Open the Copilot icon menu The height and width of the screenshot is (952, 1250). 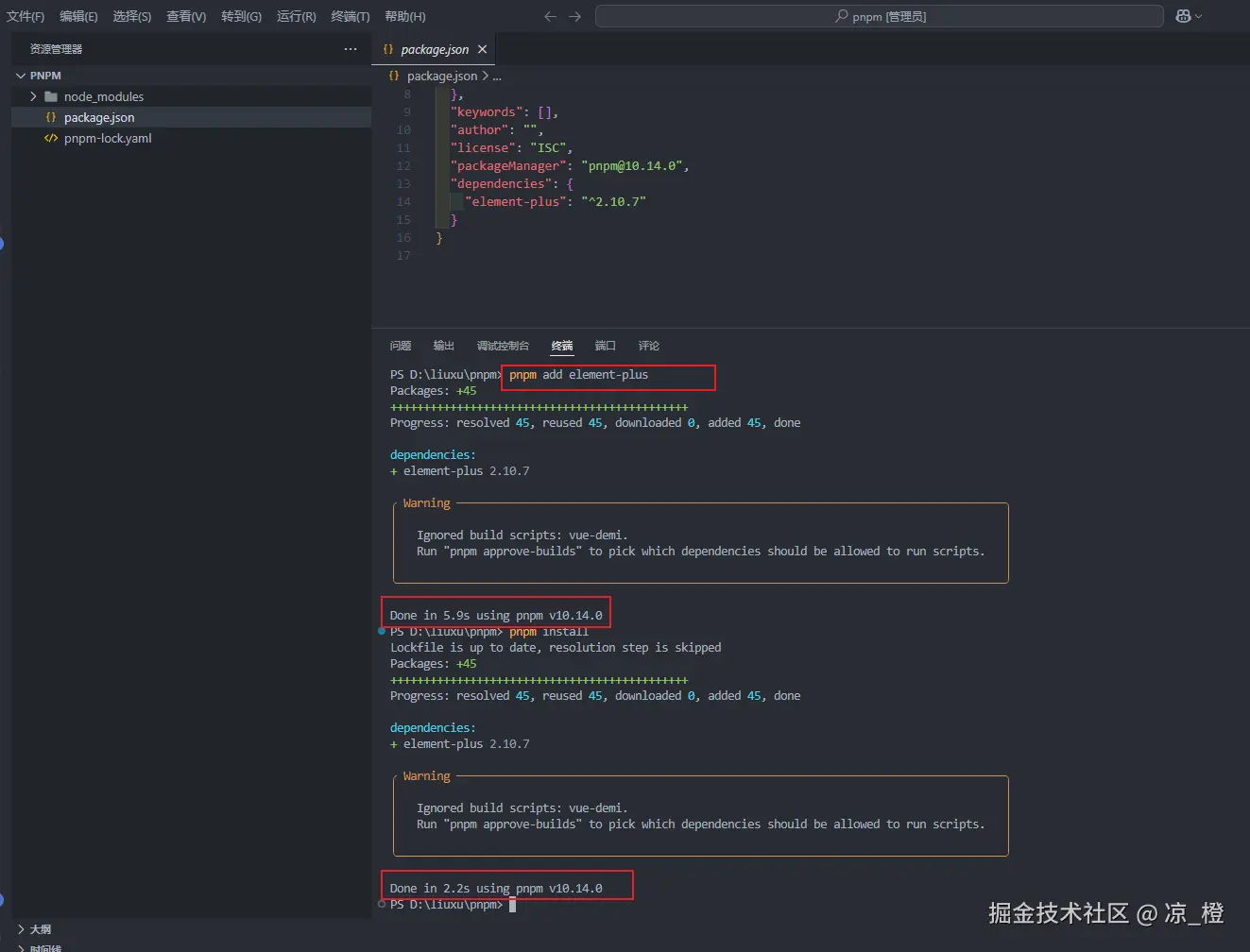click(1183, 16)
